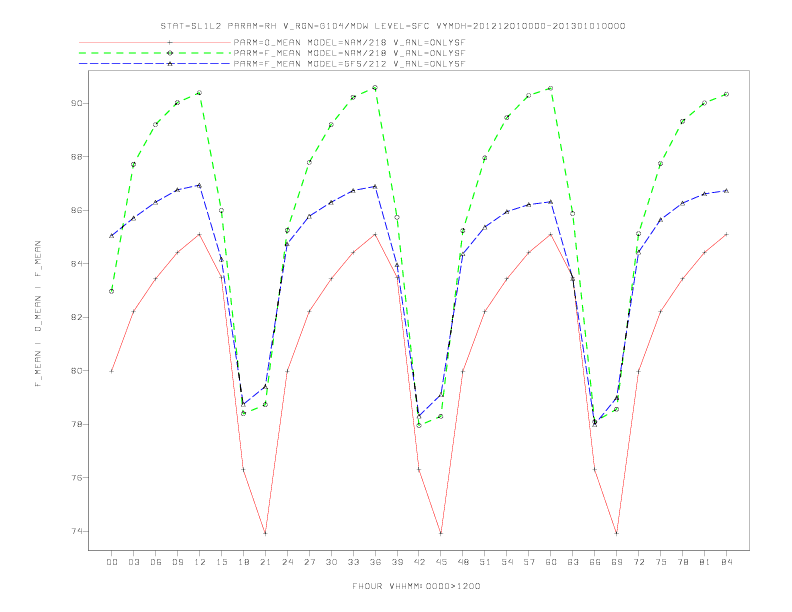Select legend entry PARM=F_MEAN MODEL=NAM/218
Image resolution: width=792 pixels, height=612 pixels.
349,53
